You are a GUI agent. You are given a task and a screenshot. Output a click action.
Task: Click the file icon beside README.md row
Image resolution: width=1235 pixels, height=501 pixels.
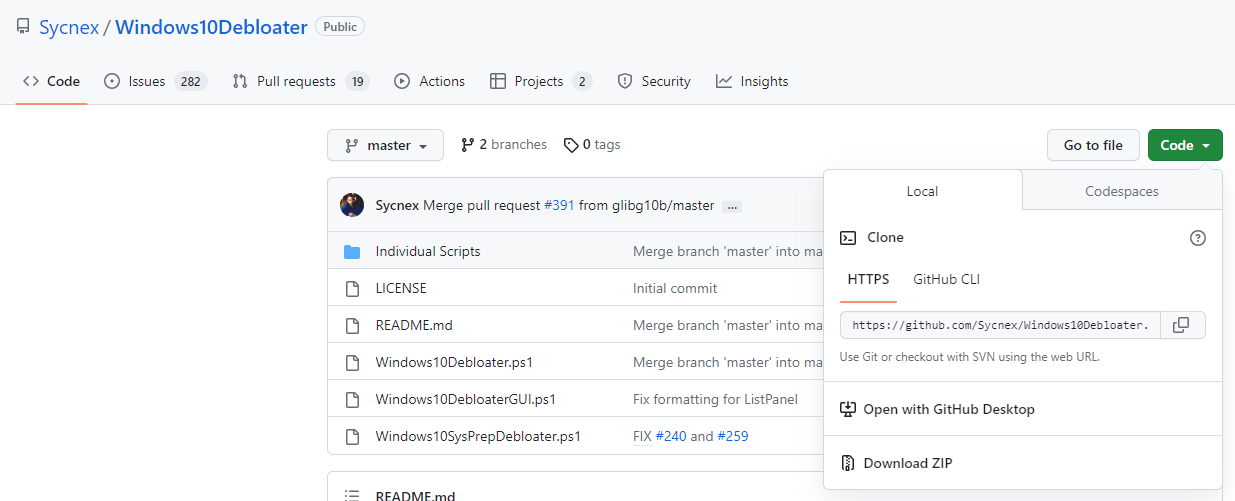point(352,325)
